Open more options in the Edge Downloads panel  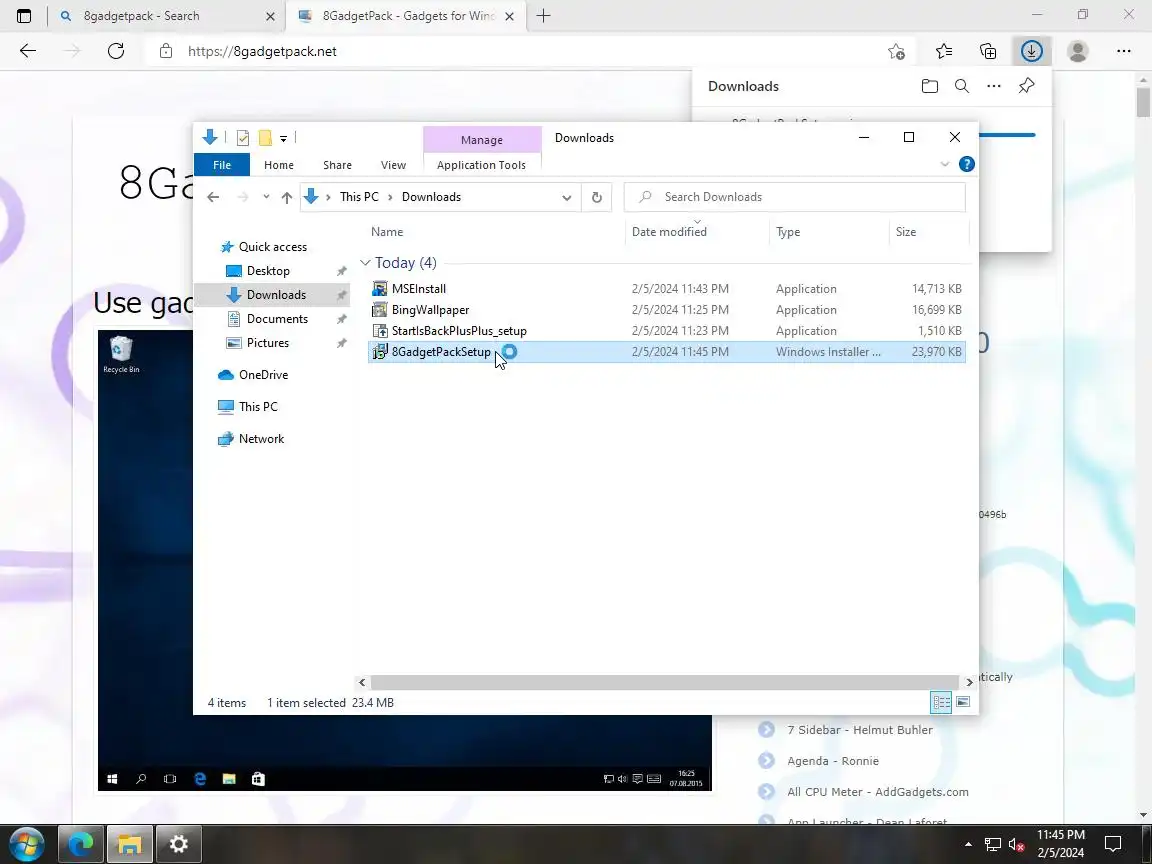994,86
